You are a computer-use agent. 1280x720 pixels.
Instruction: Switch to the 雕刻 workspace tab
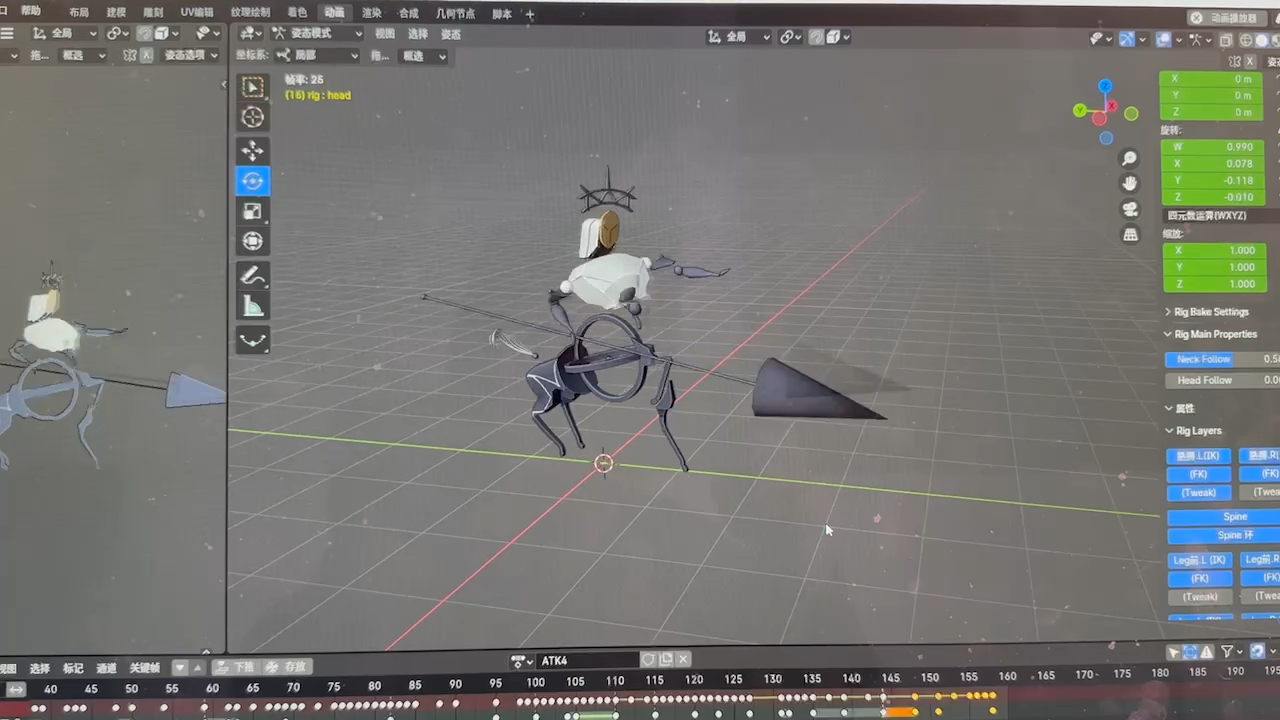pos(153,13)
